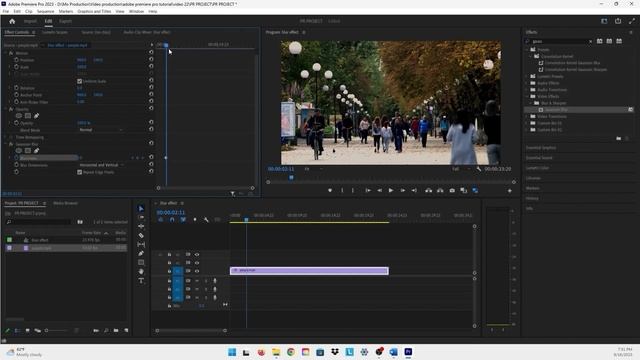Click the Mark Out button
This screenshot has height=360, width=640.
353,190
